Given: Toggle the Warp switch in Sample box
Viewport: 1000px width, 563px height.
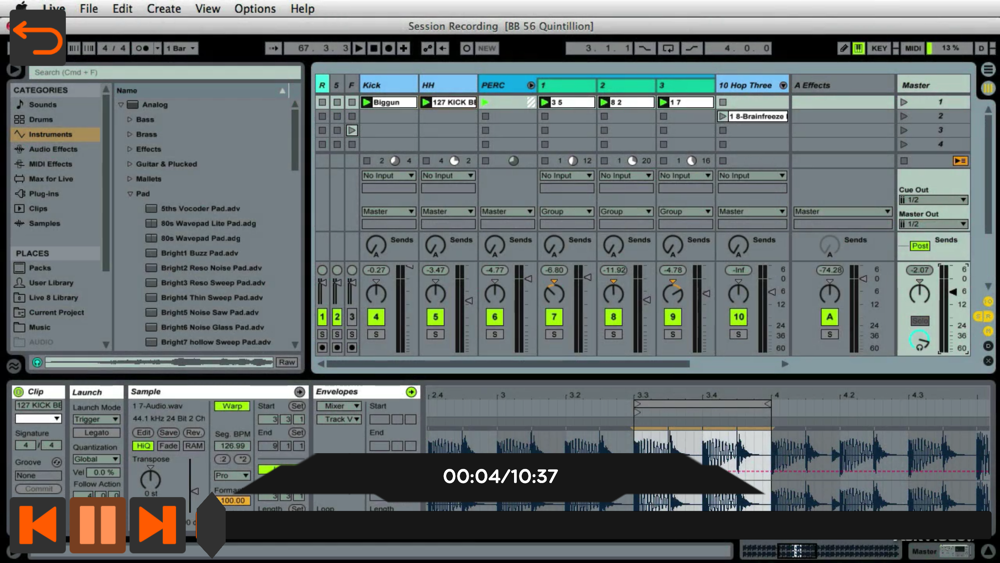Looking at the screenshot, I should coord(232,406).
